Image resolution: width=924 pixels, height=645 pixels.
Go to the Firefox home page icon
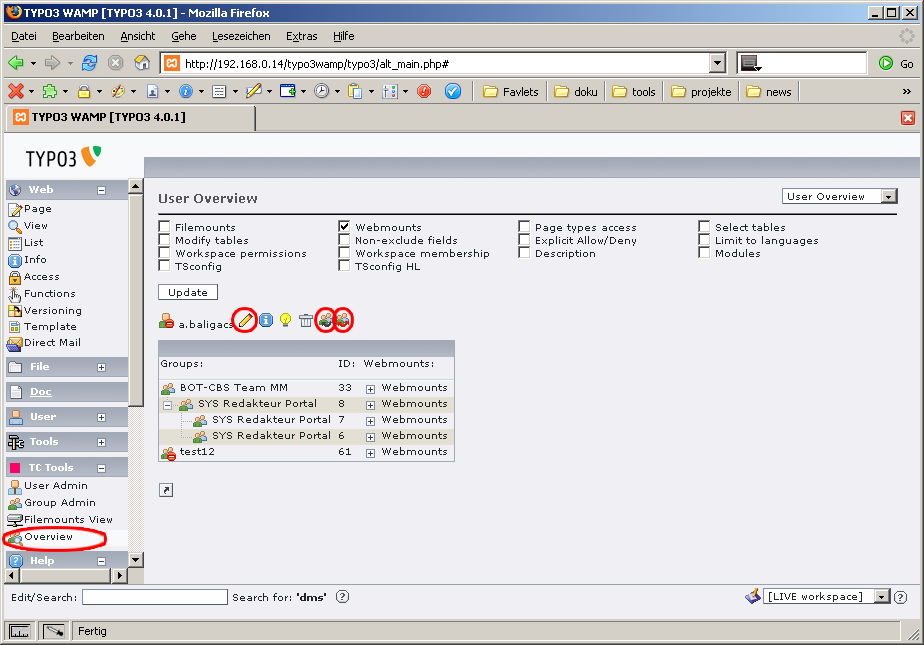click(x=142, y=62)
